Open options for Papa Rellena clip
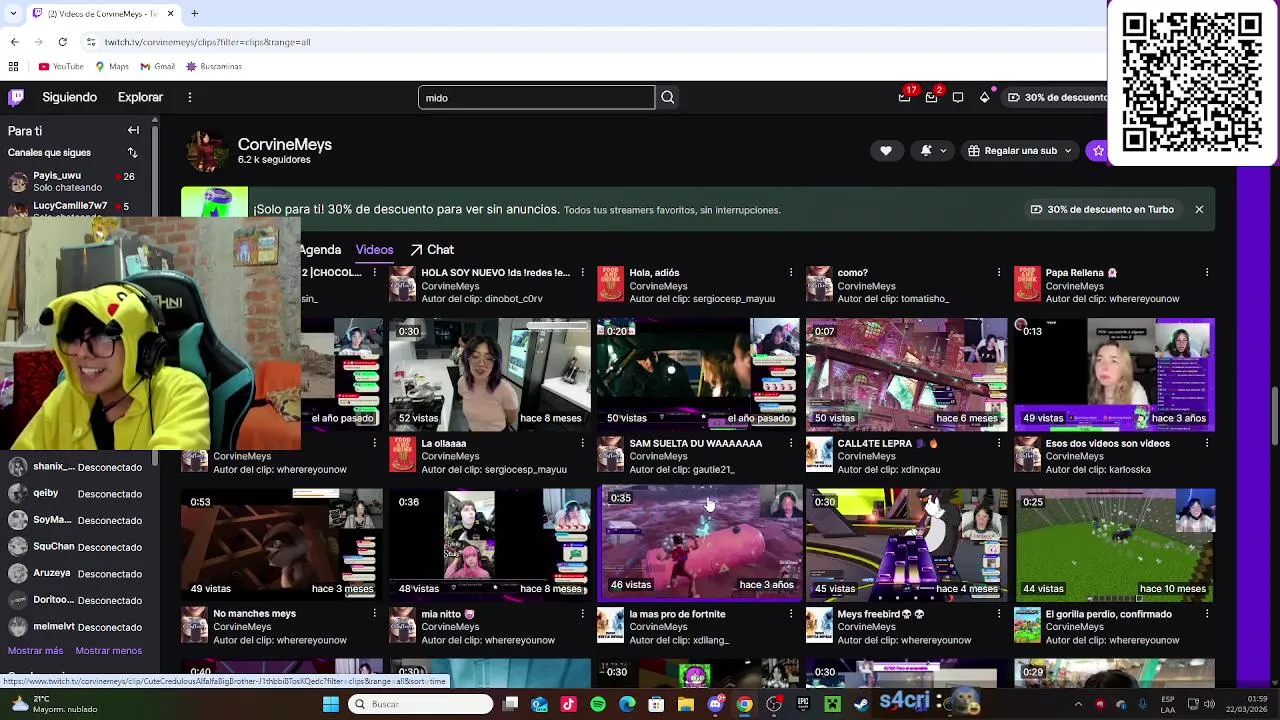1280x720 pixels. point(1207,273)
